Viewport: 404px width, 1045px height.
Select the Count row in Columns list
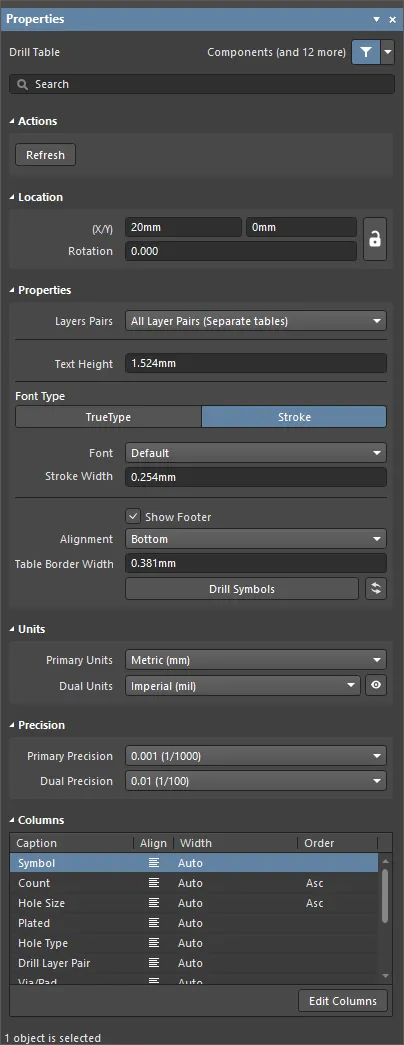coord(194,883)
